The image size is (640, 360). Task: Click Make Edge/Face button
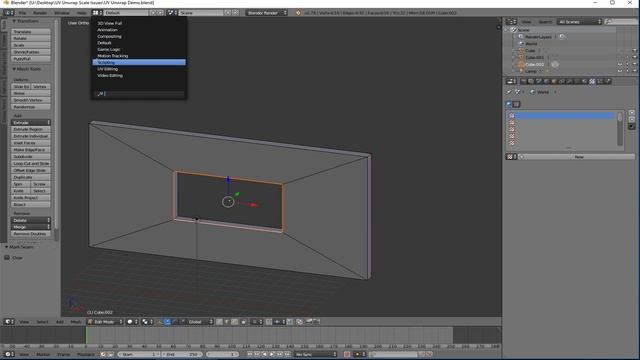(x=31, y=150)
